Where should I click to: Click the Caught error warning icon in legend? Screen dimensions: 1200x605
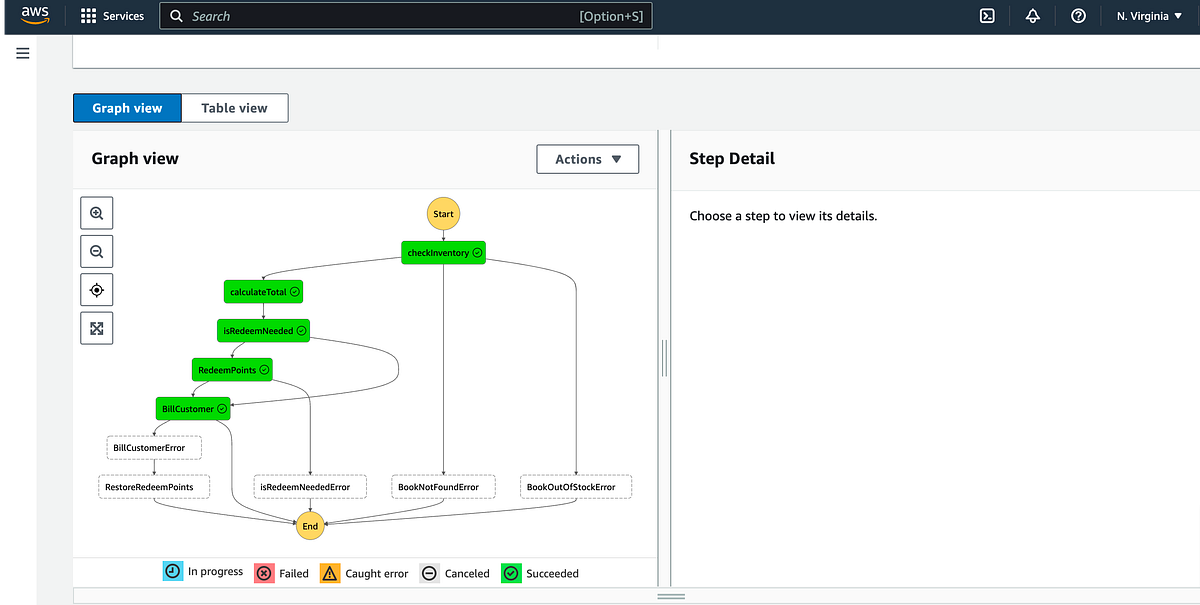coord(329,573)
